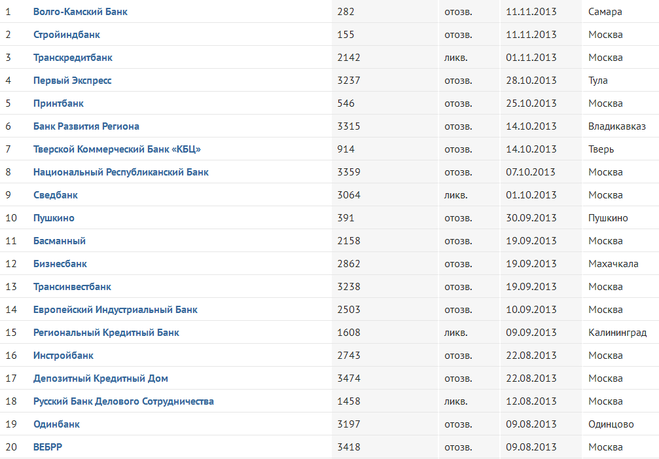Click row number 14

tap(11, 310)
